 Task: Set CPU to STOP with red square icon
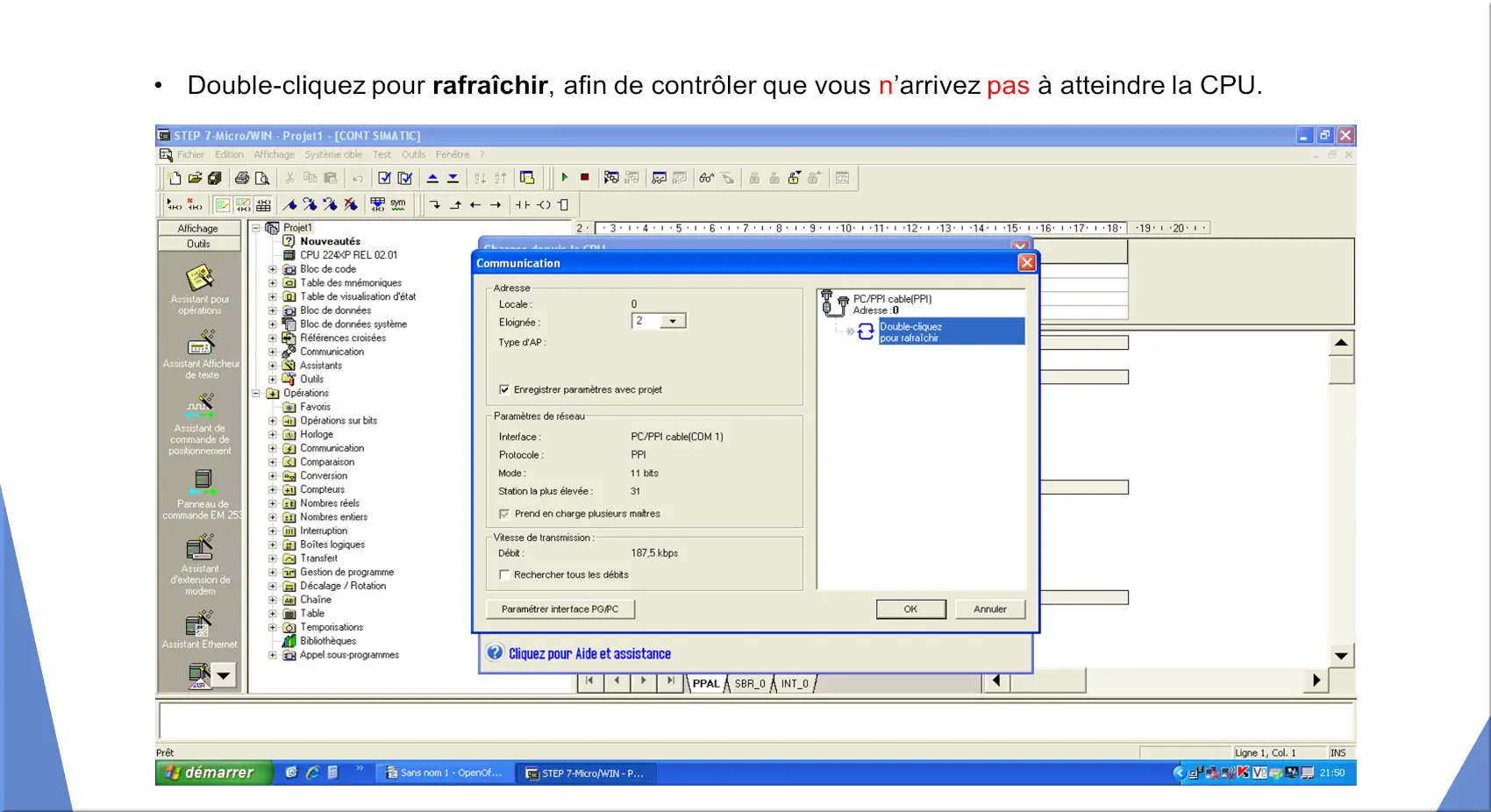point(585,177)
